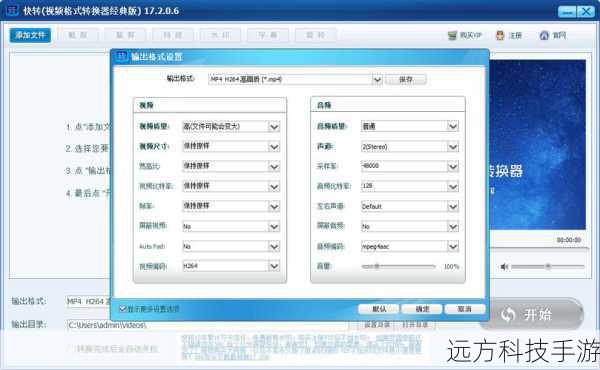This screenshot has width=600, height=370.
Task: Mute the player with the speaker icon
Action: point(504,267)
